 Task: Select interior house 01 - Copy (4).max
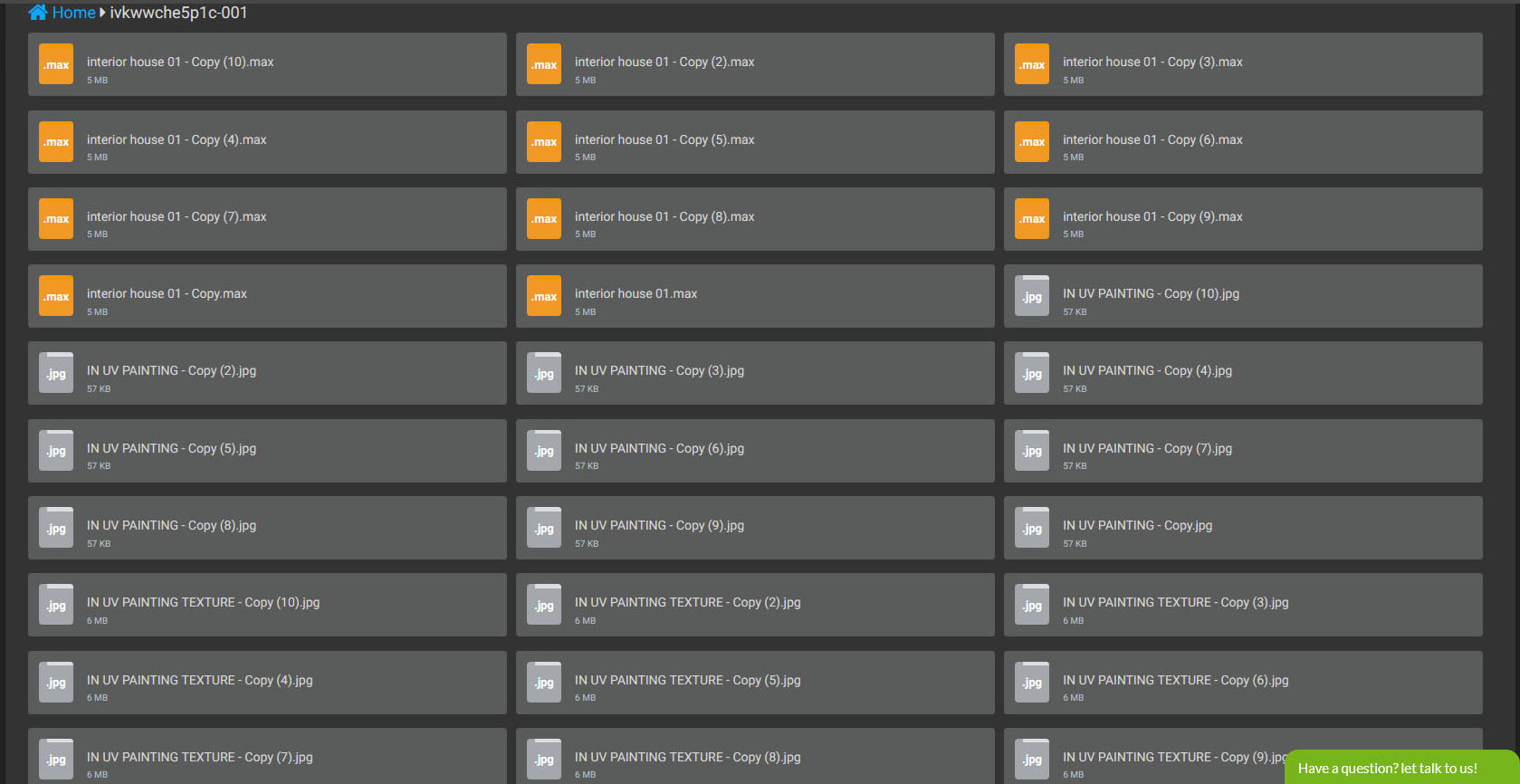click(177, 140)
